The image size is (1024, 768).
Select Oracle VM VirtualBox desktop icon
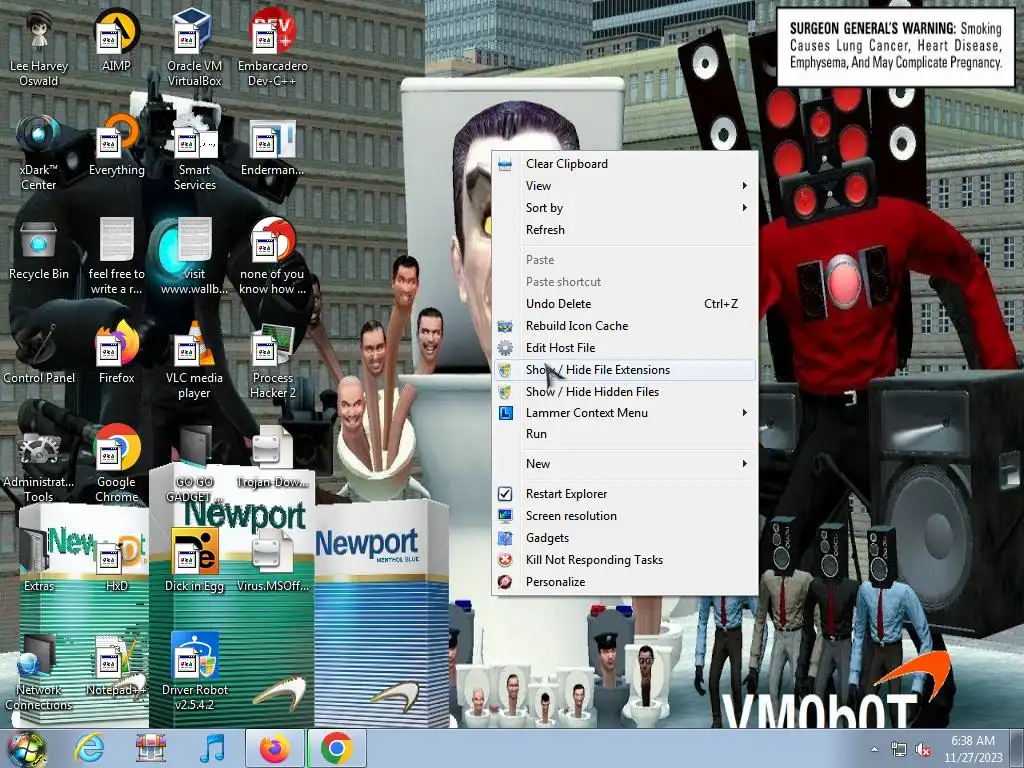click(x=194, y=49)
